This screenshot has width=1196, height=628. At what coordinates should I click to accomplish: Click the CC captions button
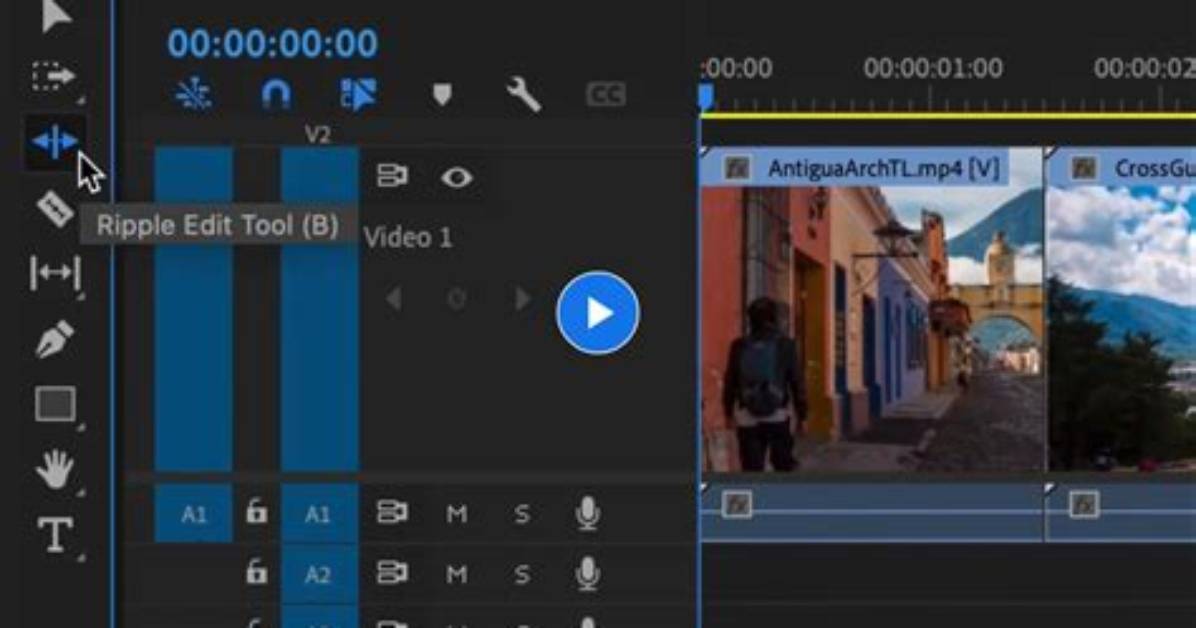click(x=606, y=95)
